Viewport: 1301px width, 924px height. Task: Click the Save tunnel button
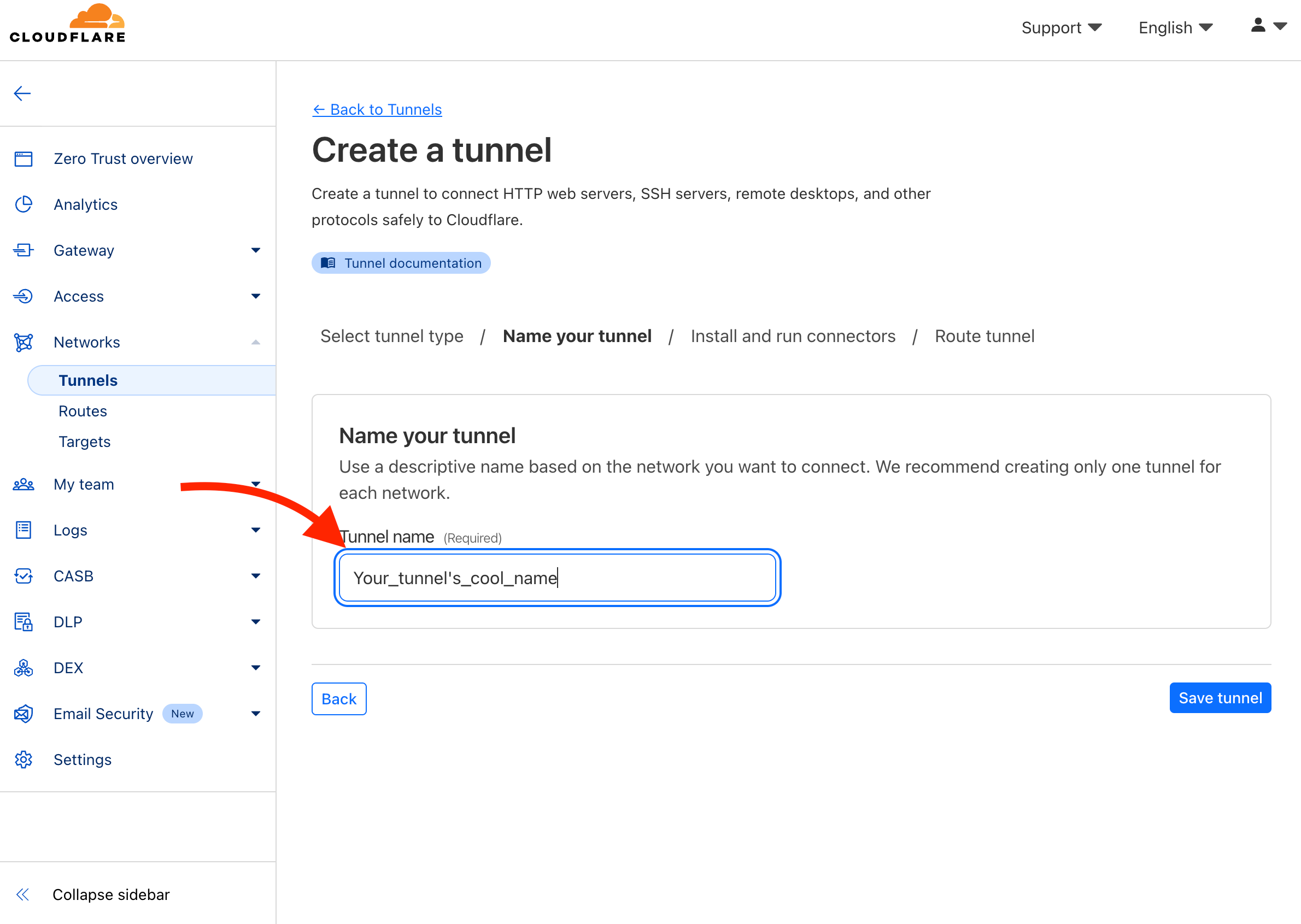(1220, 698)
